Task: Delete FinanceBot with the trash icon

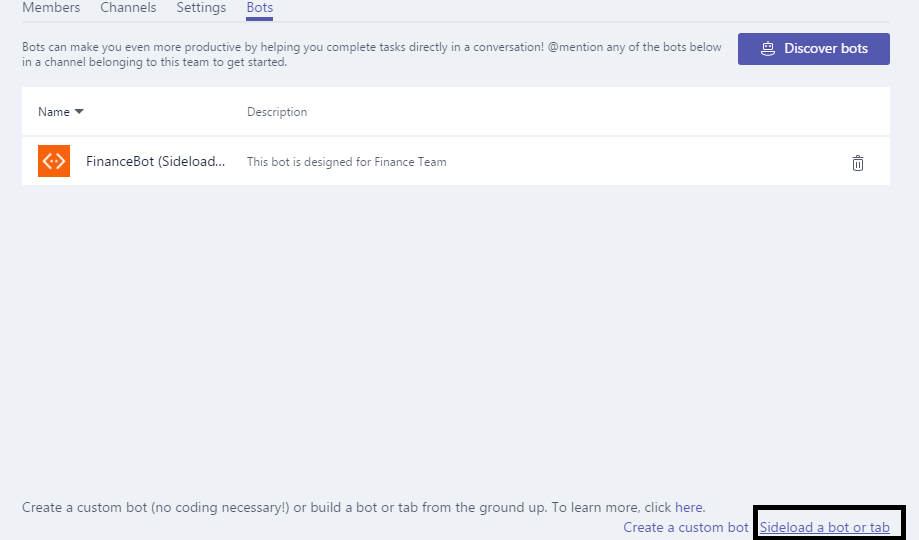Action: 857,163
